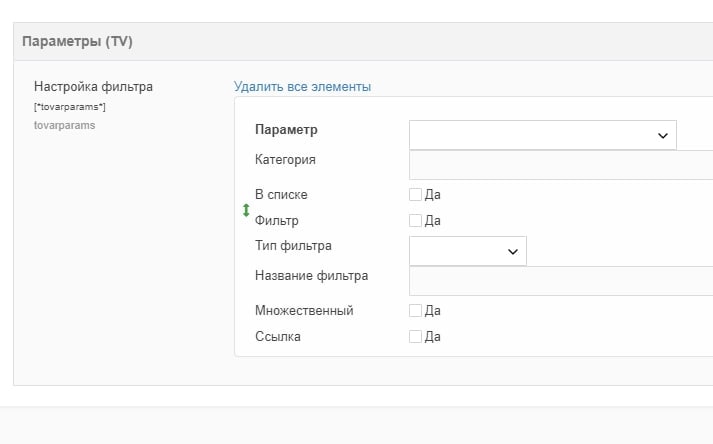Click into the 'Название фильтра' field

tap(561, 281)
